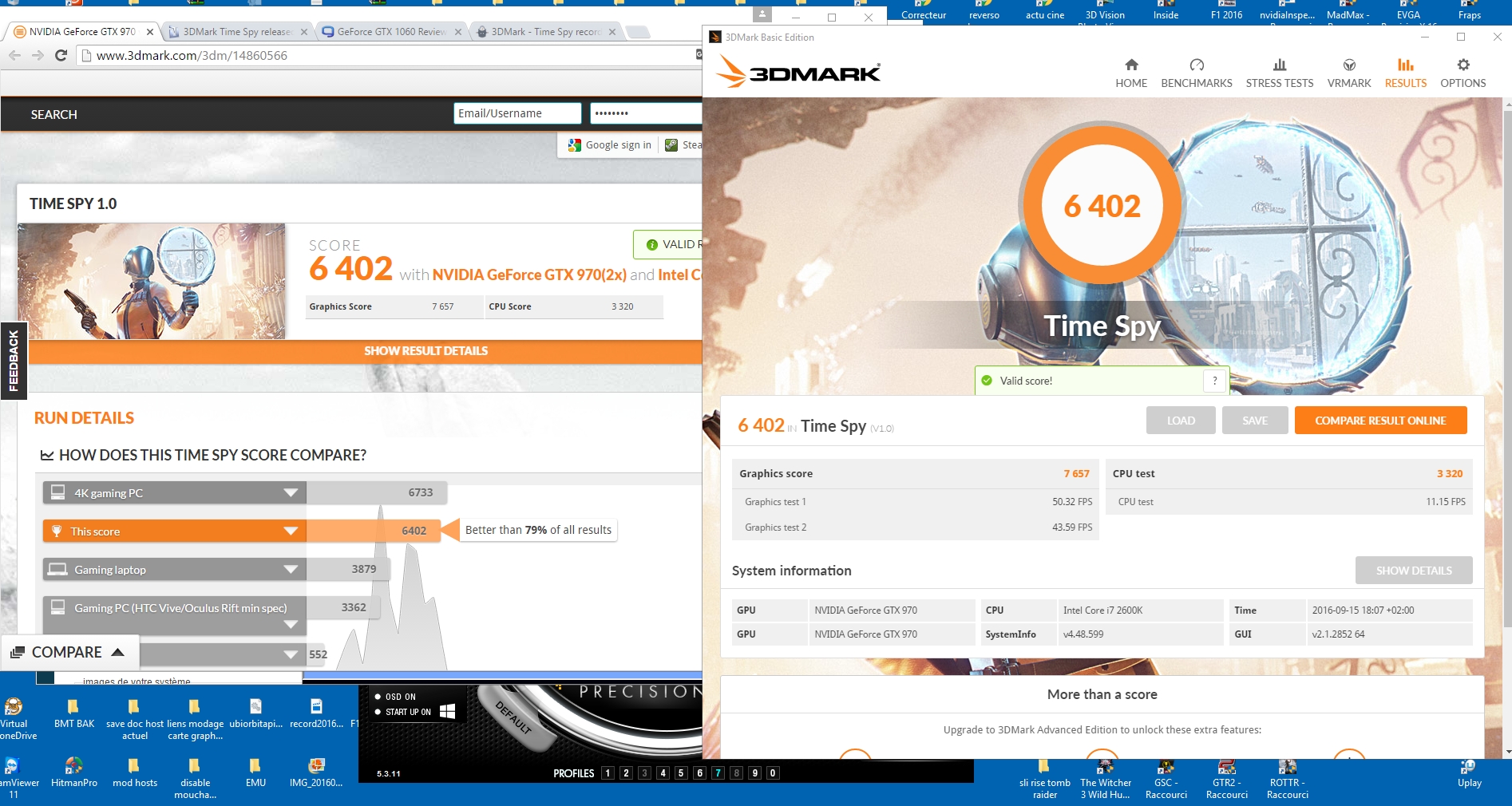Click COMPARE RESULT ONLINE button
1512x806 pixels.
point(1380,421)
